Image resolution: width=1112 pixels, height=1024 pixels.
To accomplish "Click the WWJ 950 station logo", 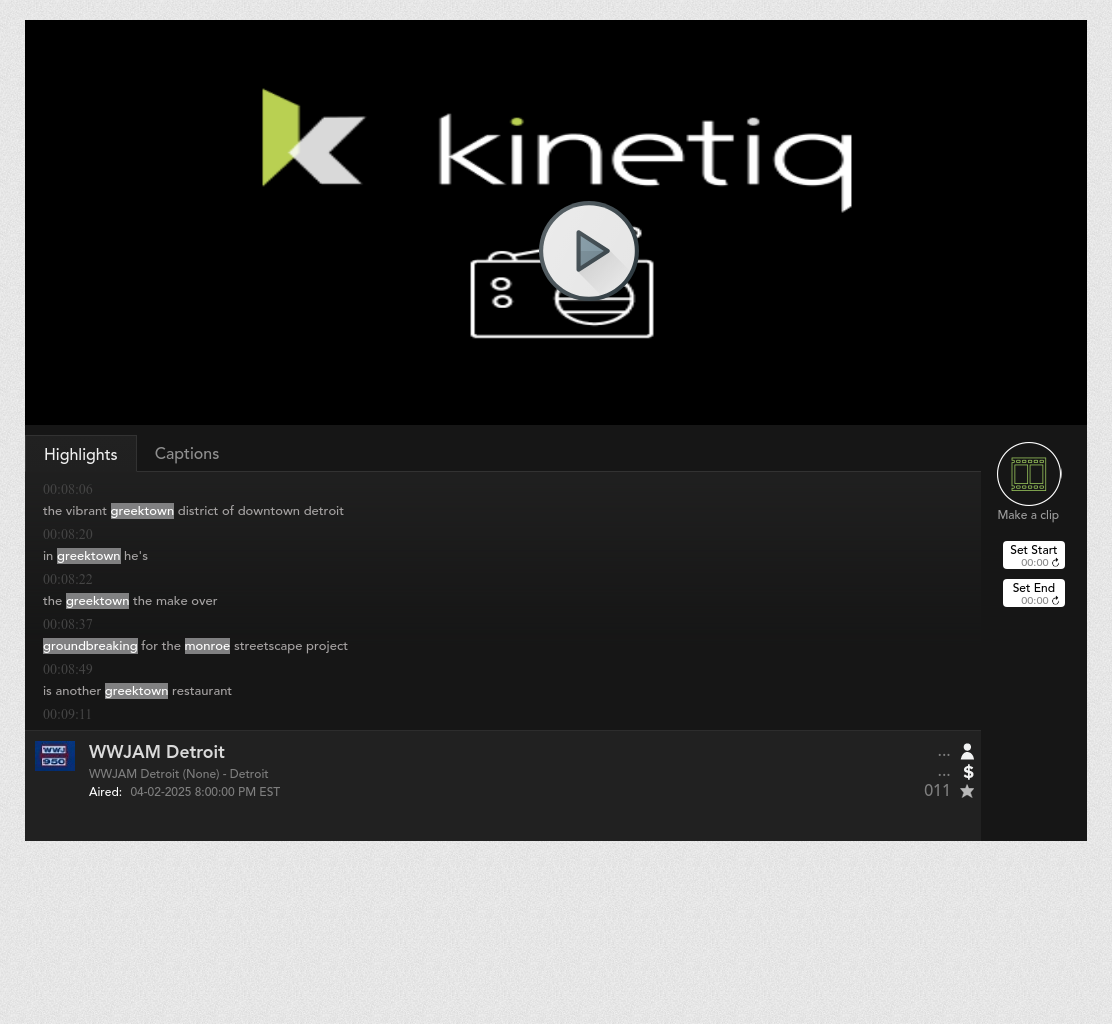I will tap(55, 756).
